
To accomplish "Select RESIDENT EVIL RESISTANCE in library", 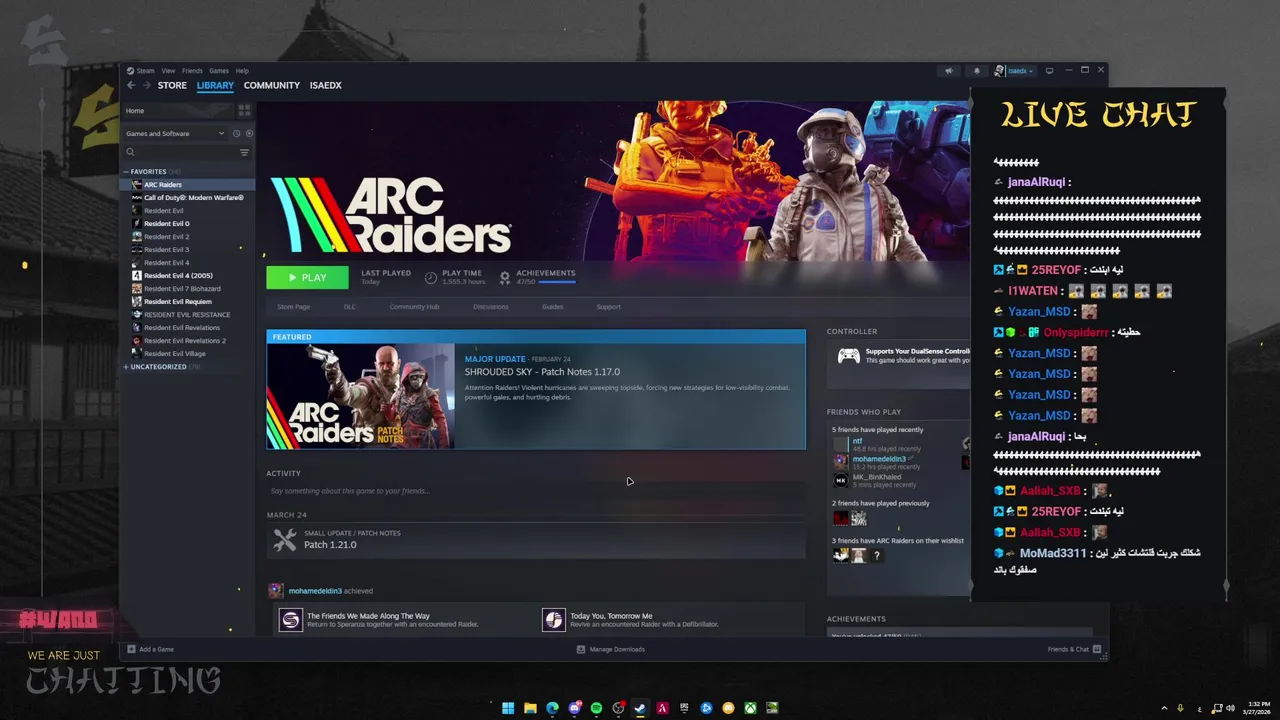I will (x=188, y=315).
